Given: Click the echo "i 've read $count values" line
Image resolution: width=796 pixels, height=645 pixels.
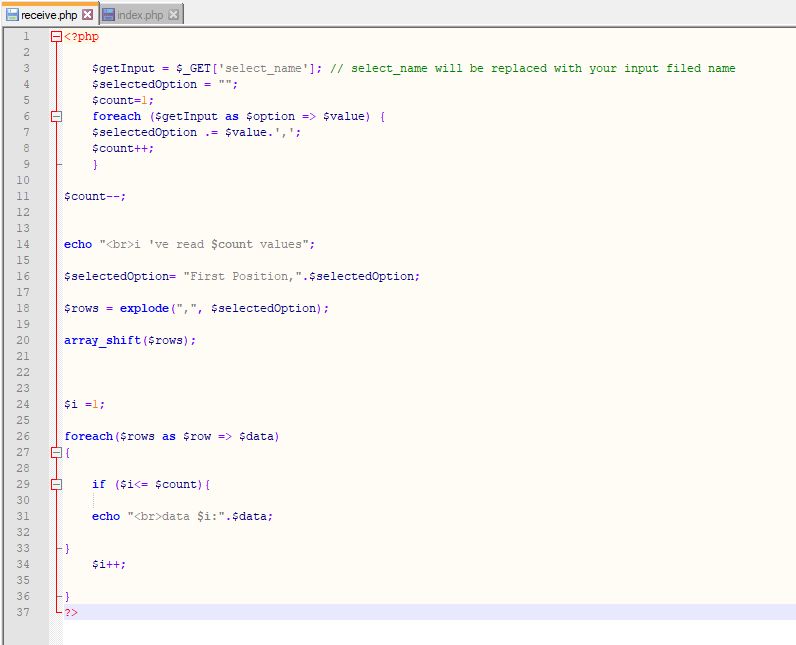Looking at the screenshot, I should [189, 244].
